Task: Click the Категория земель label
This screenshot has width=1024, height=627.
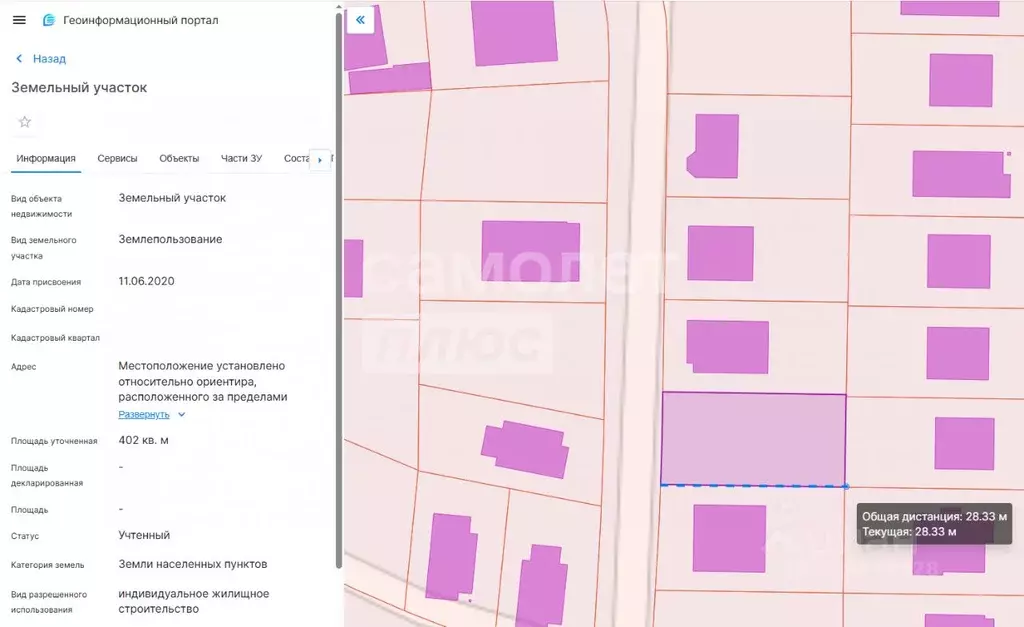Action: tap(48, 565)
